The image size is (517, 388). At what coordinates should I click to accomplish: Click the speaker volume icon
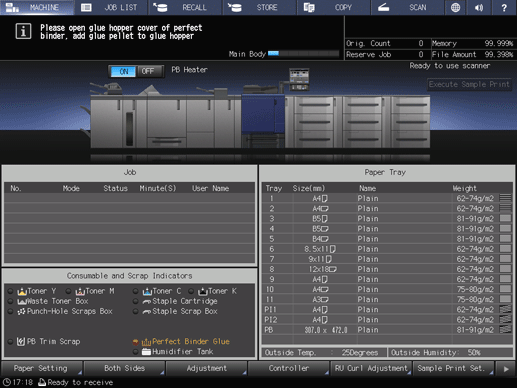coord(479,7)
